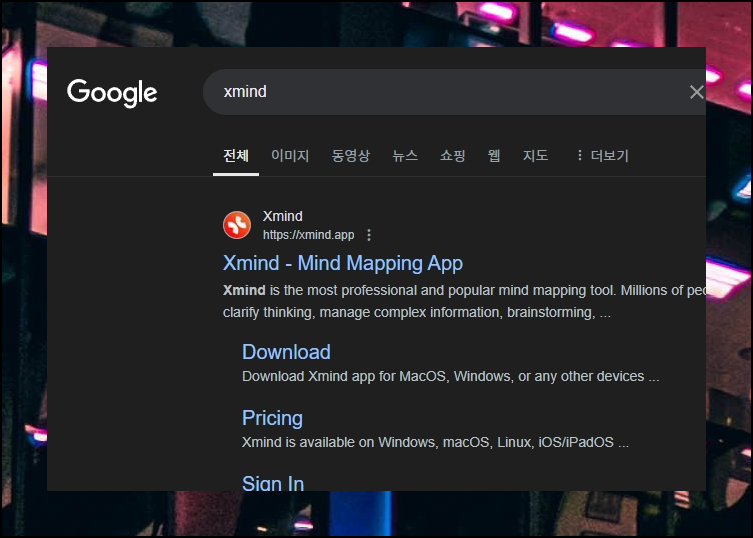Open the Download sitelink
The height and width of the screenshot is (538, 753).
286,352
